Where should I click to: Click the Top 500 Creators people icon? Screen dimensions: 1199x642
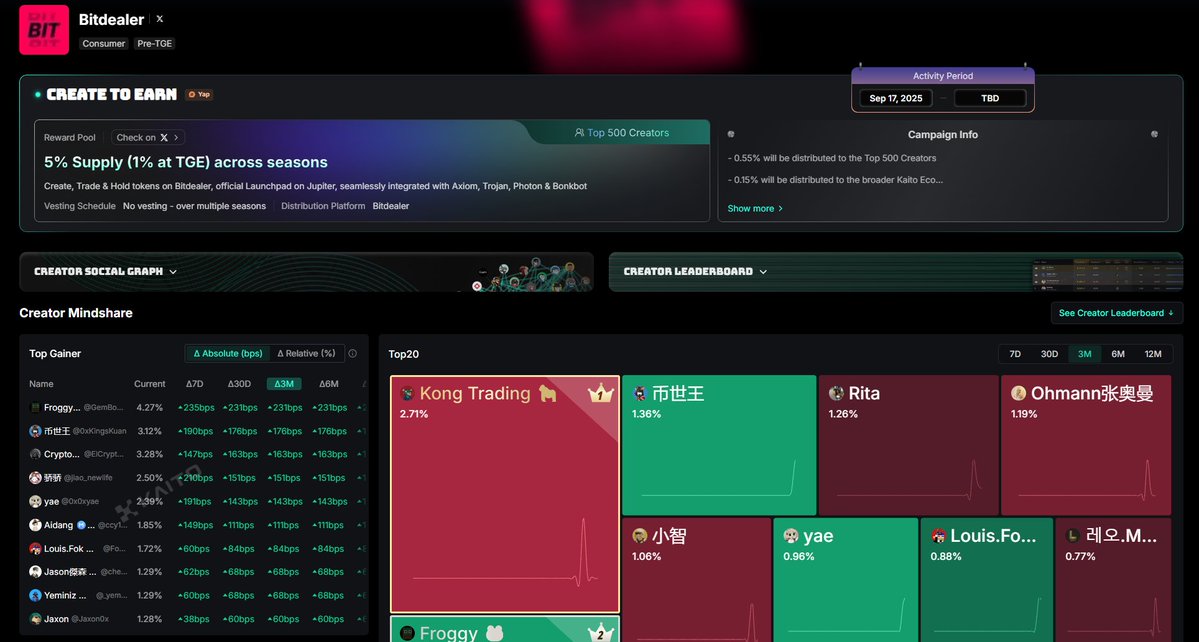[579, 133]
